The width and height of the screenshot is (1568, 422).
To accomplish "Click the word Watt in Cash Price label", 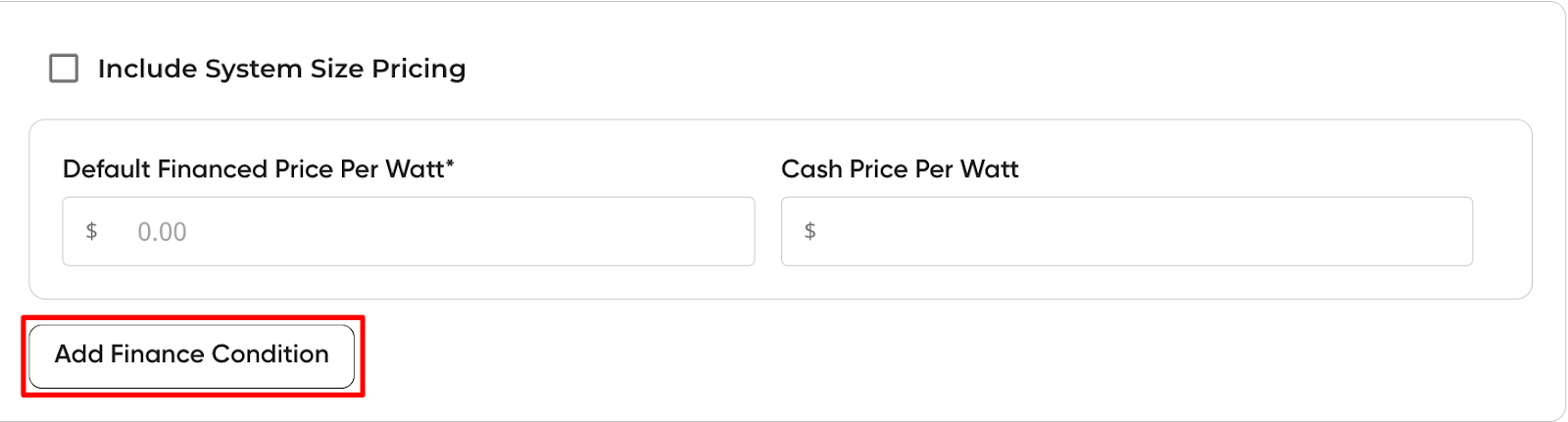I will [990, 169].
